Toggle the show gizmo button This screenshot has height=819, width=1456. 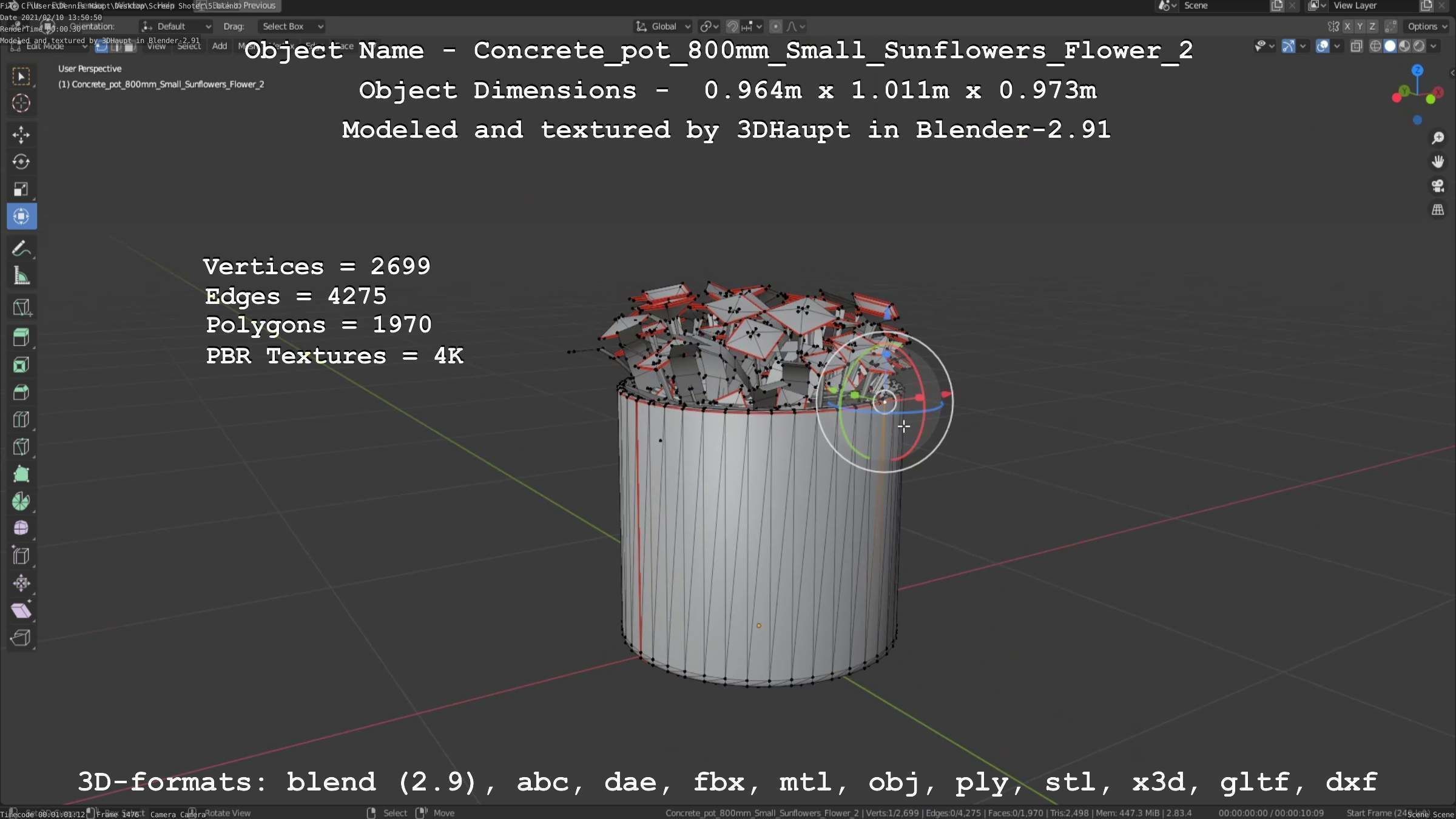coord(1289,46)
